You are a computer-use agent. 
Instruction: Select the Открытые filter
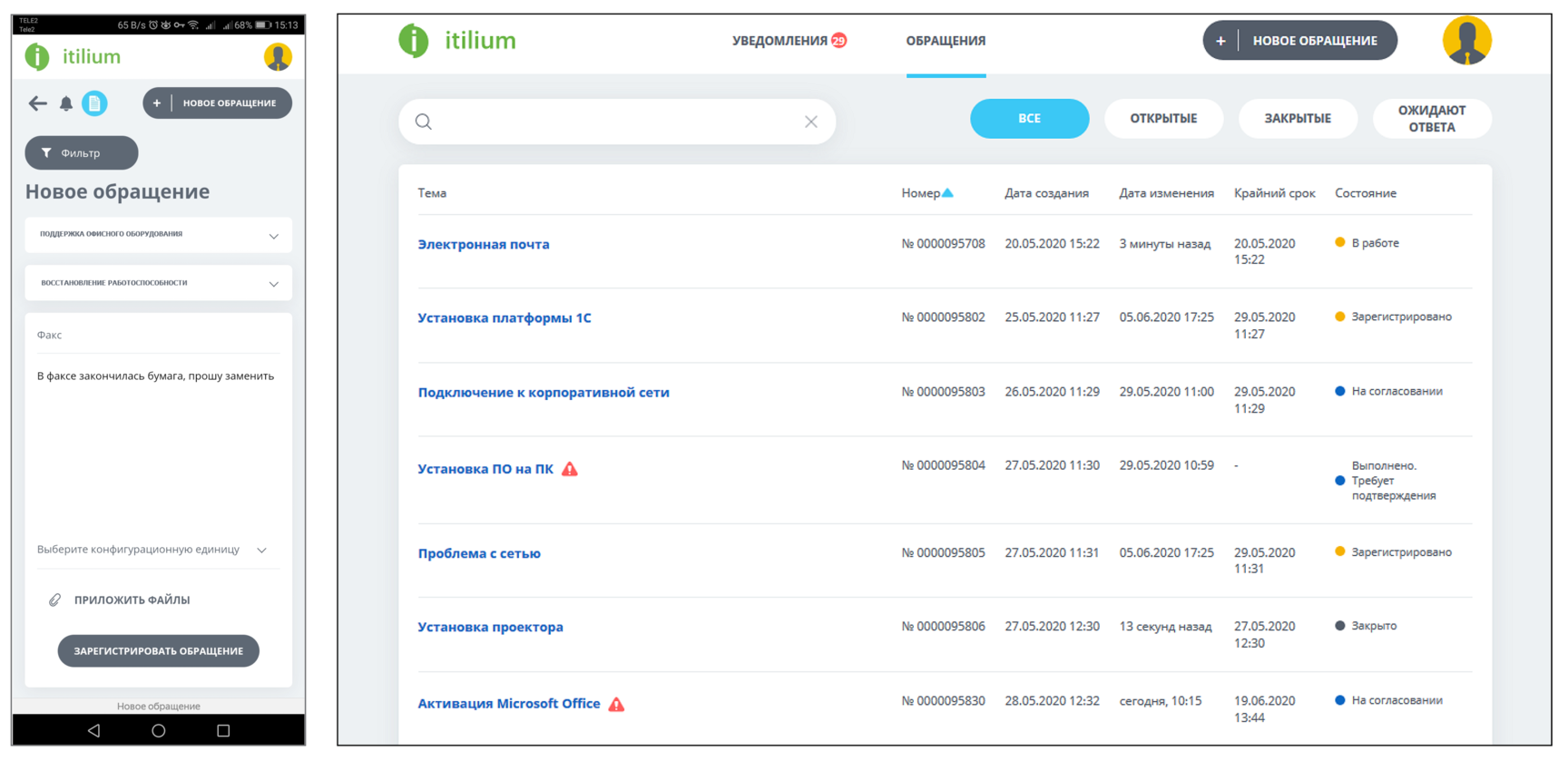[x=1163, y=119]
